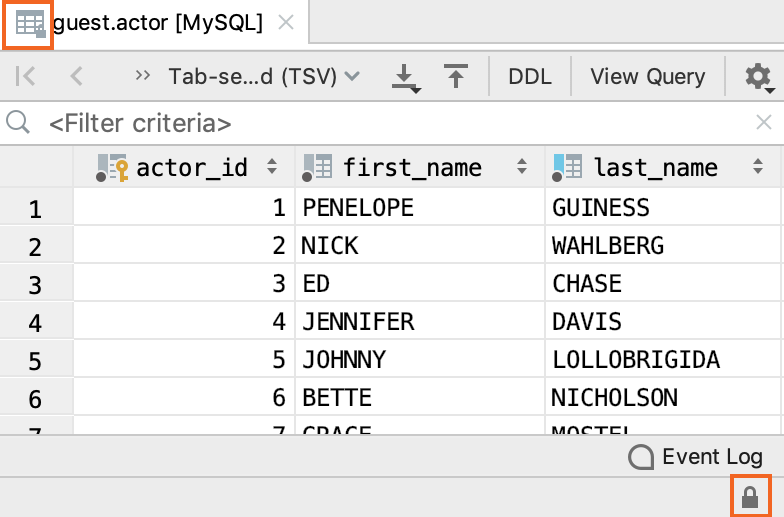This screenshot has width=784, height=517.
Task: Sort by the first_name column arrows
Action: point(522,166)
